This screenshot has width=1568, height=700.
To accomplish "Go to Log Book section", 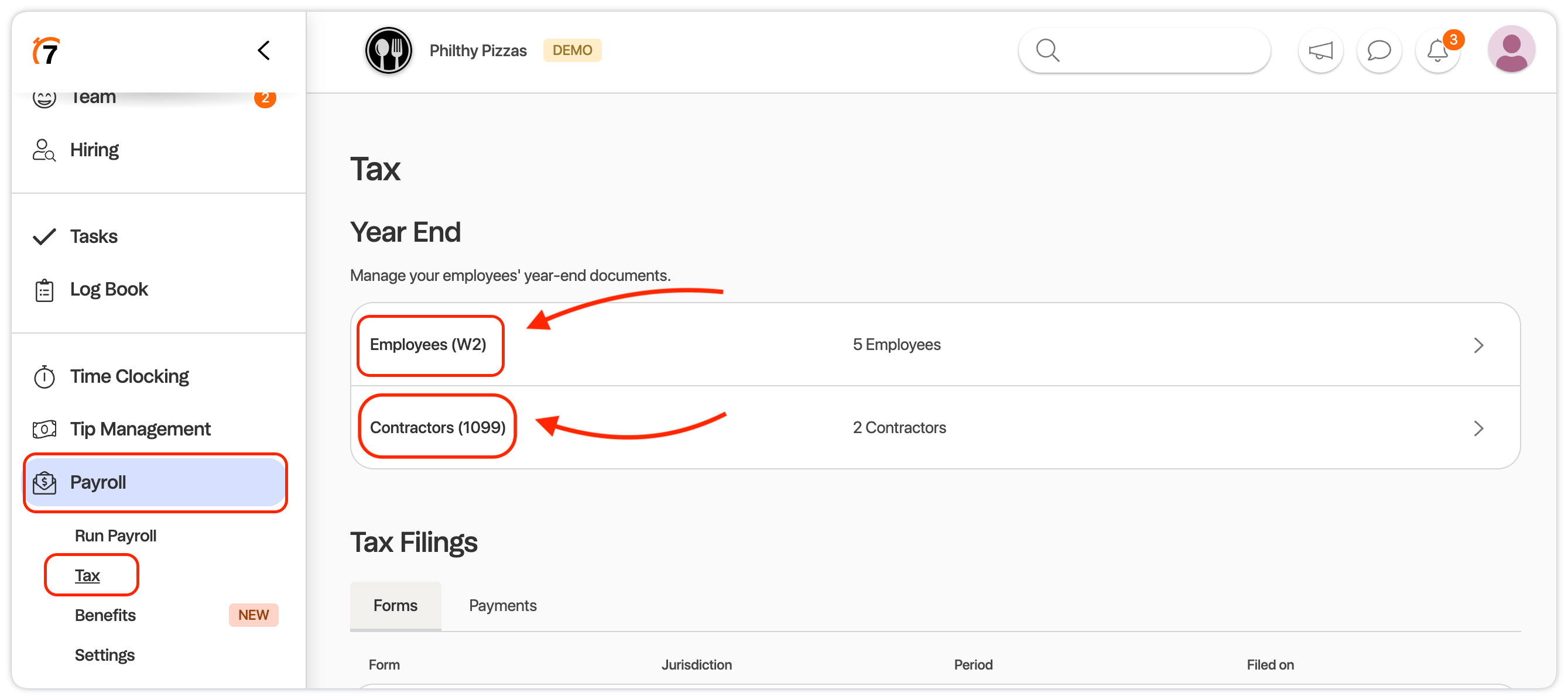I will tap(109, 289).
